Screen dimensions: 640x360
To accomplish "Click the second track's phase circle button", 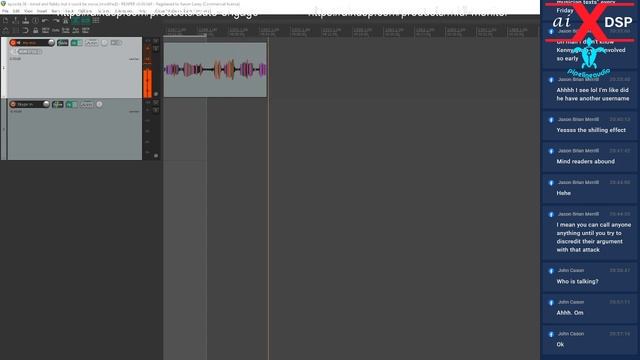I will tap(99, 104).
